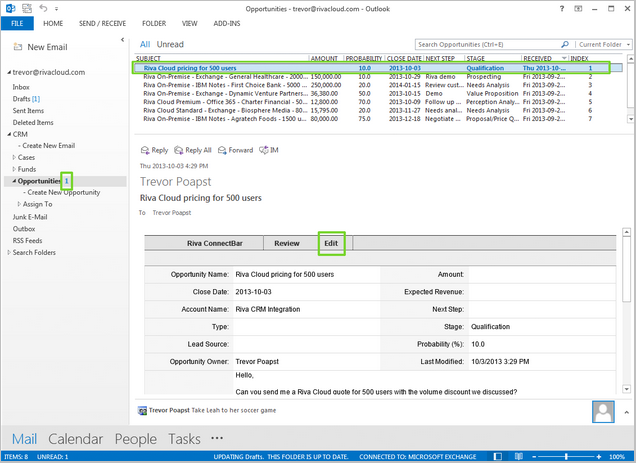Expand the Funds folder triangle
Screen dimensions: 636x463
pos(14,169)
